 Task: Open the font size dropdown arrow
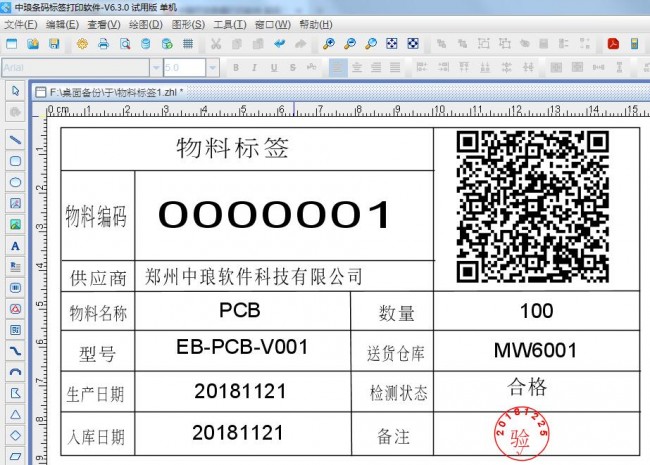coord(212,68)
